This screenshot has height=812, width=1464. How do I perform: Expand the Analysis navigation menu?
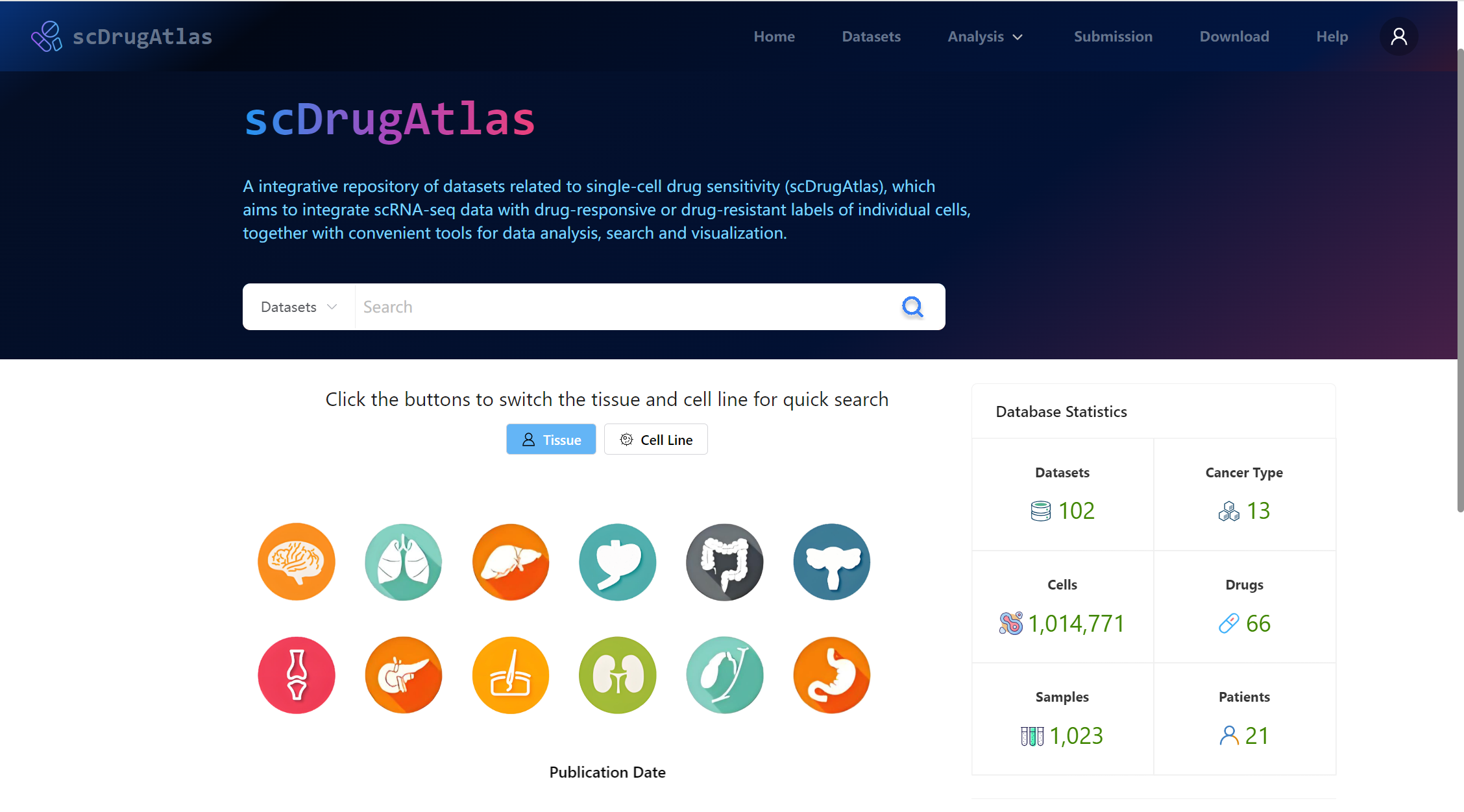(x=984, y=36)
